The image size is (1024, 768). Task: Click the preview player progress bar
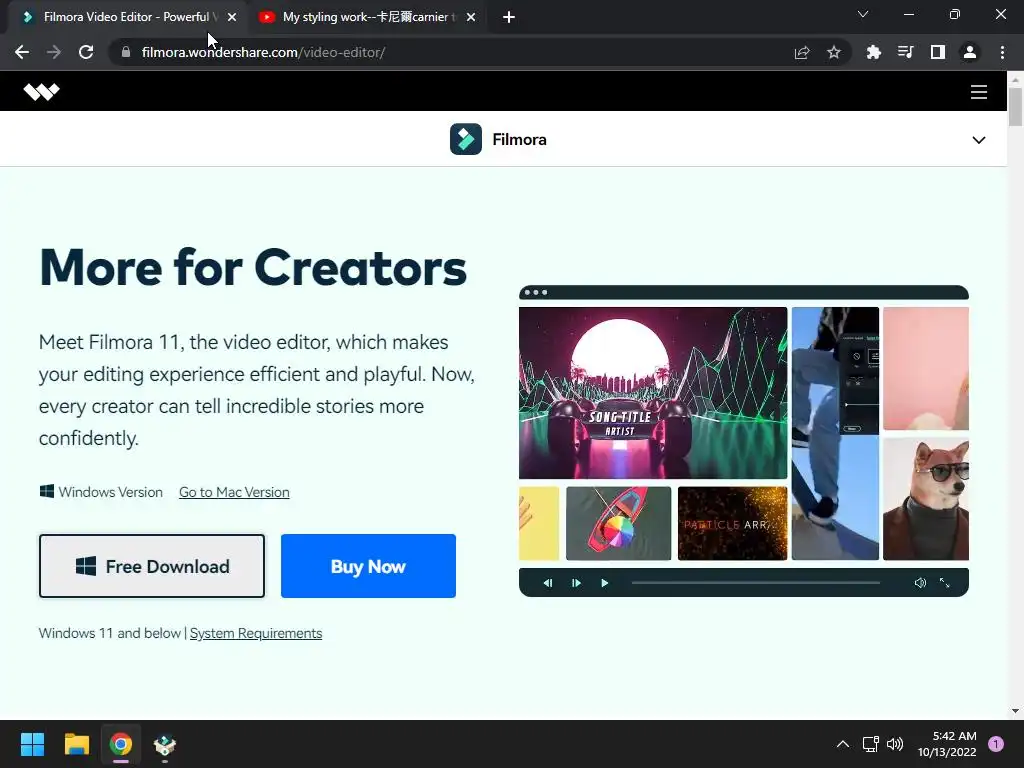(x=756, y=583)
